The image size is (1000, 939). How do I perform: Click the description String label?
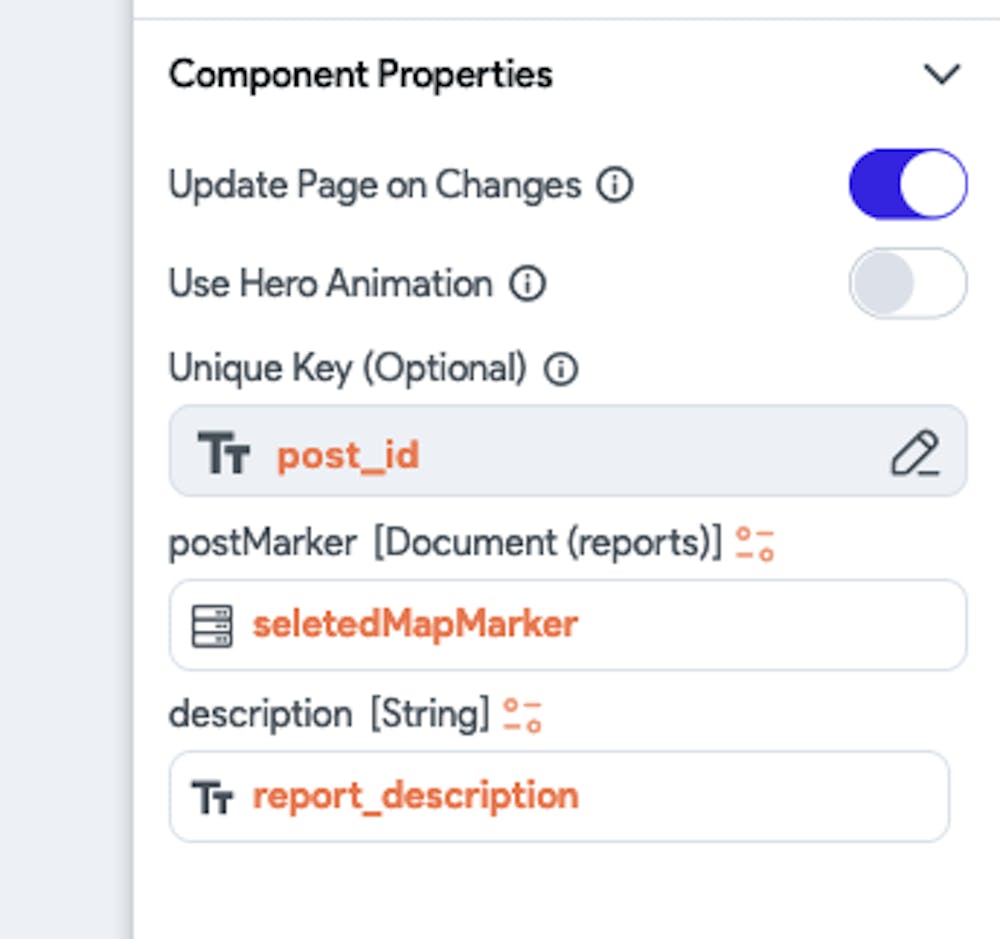pos(328,715)
